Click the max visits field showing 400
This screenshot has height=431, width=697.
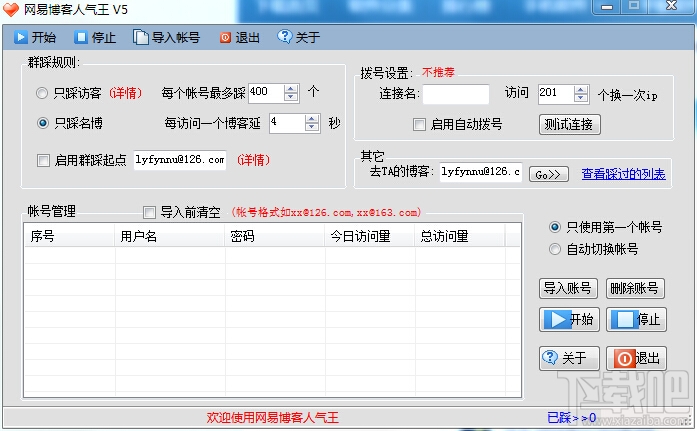tap(266, 93)
